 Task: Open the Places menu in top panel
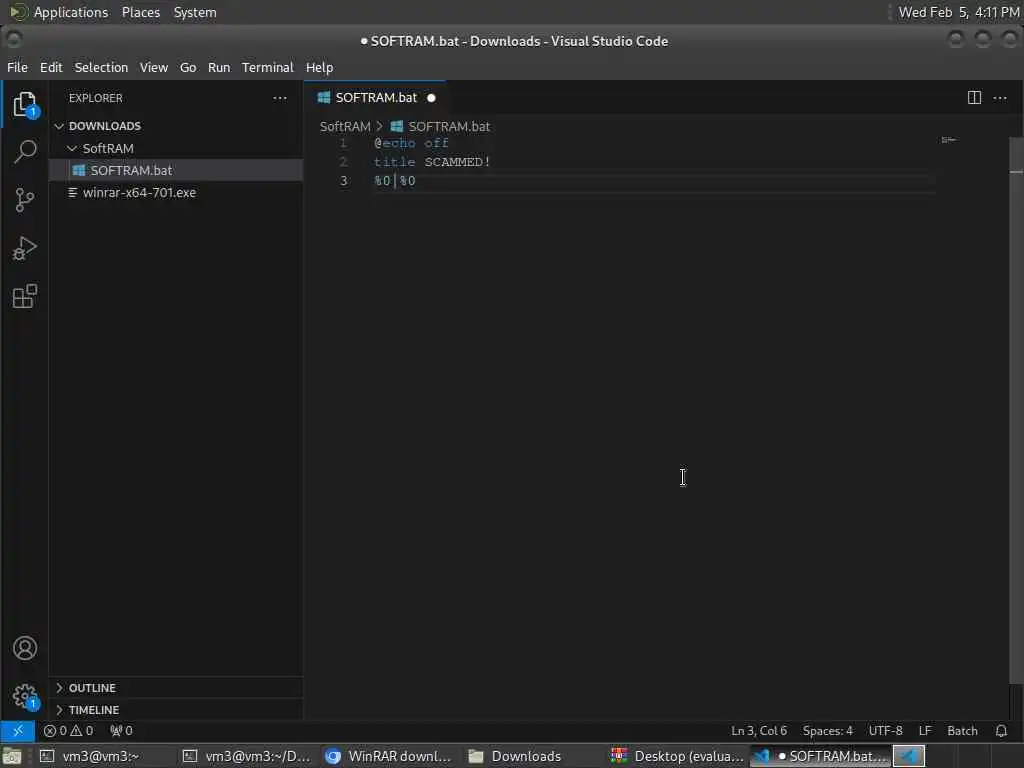(x=140, y=12)
